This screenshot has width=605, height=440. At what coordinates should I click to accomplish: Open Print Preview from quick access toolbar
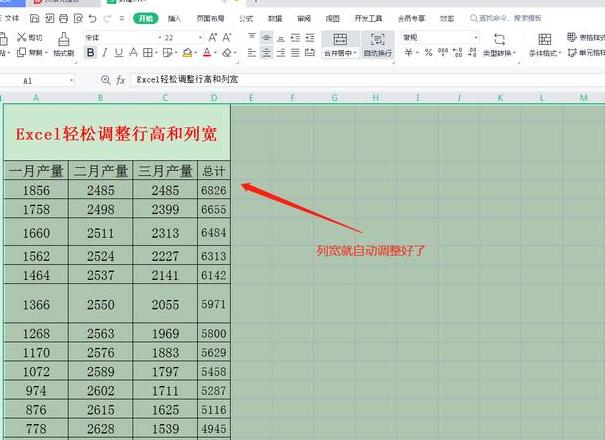pyautogui.click(x=78, y=18)
